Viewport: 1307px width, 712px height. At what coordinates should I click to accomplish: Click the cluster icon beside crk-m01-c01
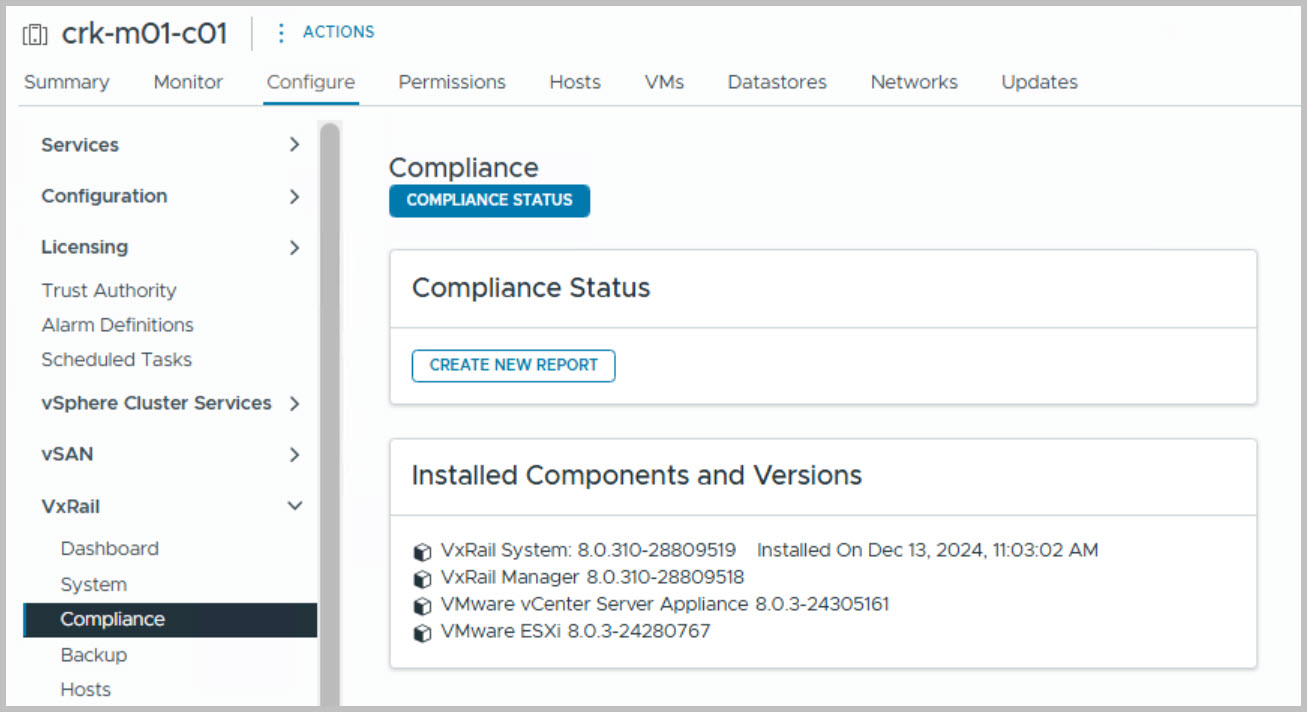35,35
